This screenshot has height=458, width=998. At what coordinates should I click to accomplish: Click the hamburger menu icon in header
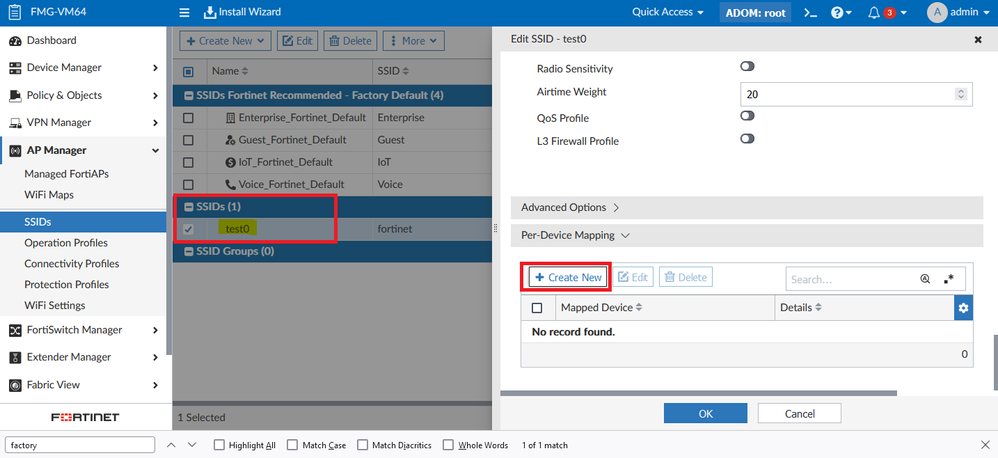pyautogui.click(x=184, y=12)
